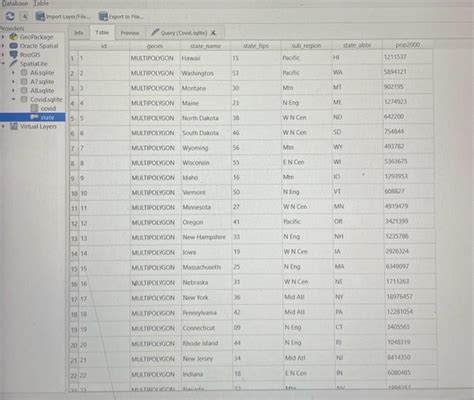Click the Rhode Island cell
Viewport: 474px width, 400px height.
tap(207, 343)
